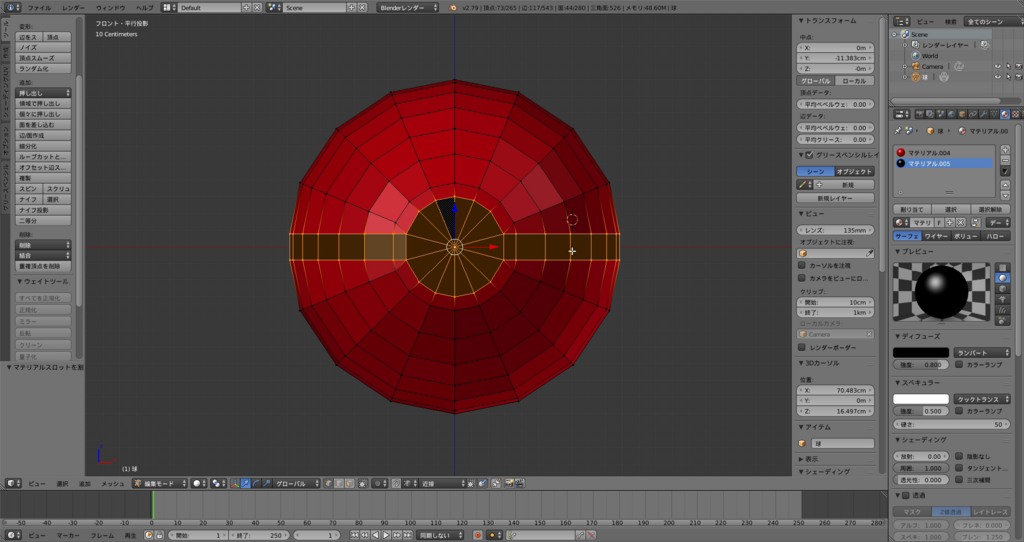Screen dimensions: 1024x542
Task: Open the メッシュ menu in 3D view header
Action: [112, 483]
